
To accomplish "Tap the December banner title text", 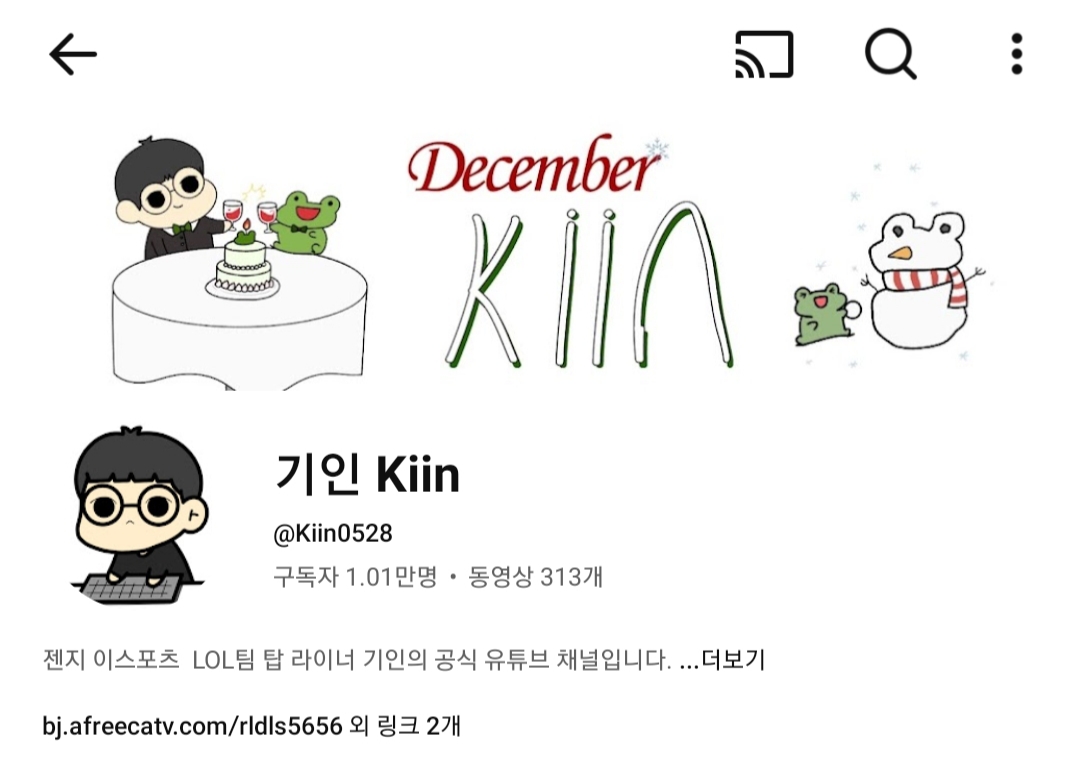I will coord(534,166).
